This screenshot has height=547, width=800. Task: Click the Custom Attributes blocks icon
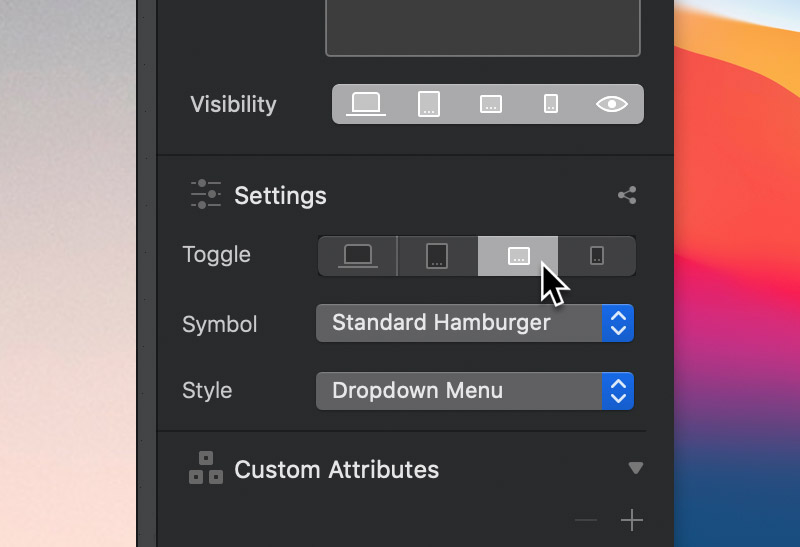click(206, 467)
